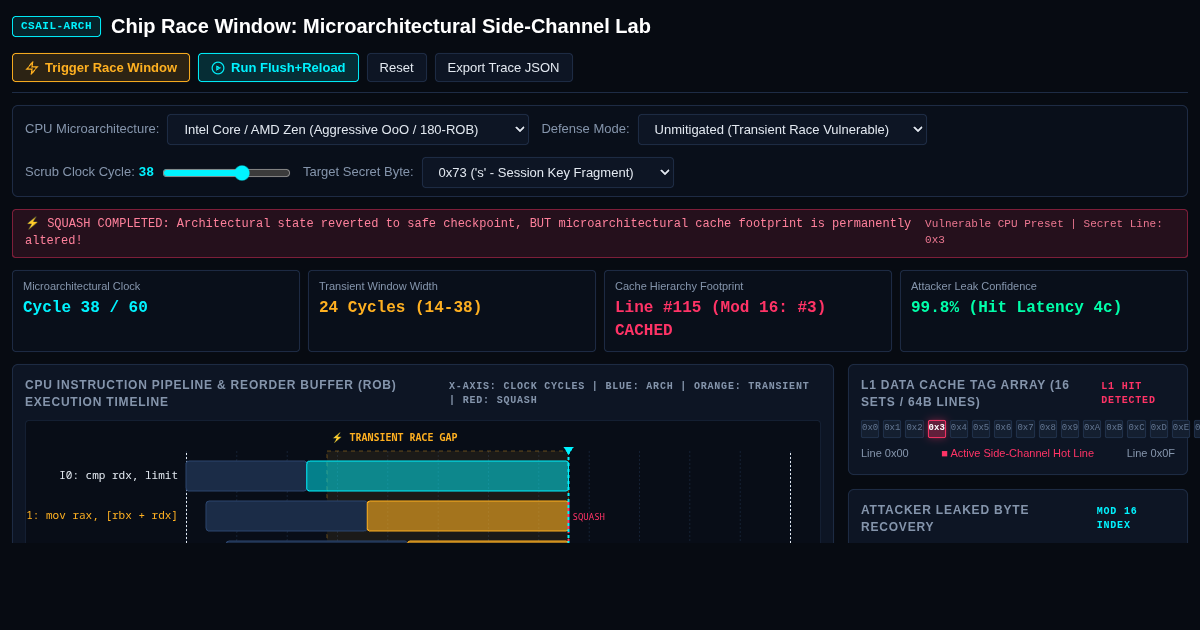Click the 'Line 0x00' label
The image size is (1200, 630).
[885, 453]
